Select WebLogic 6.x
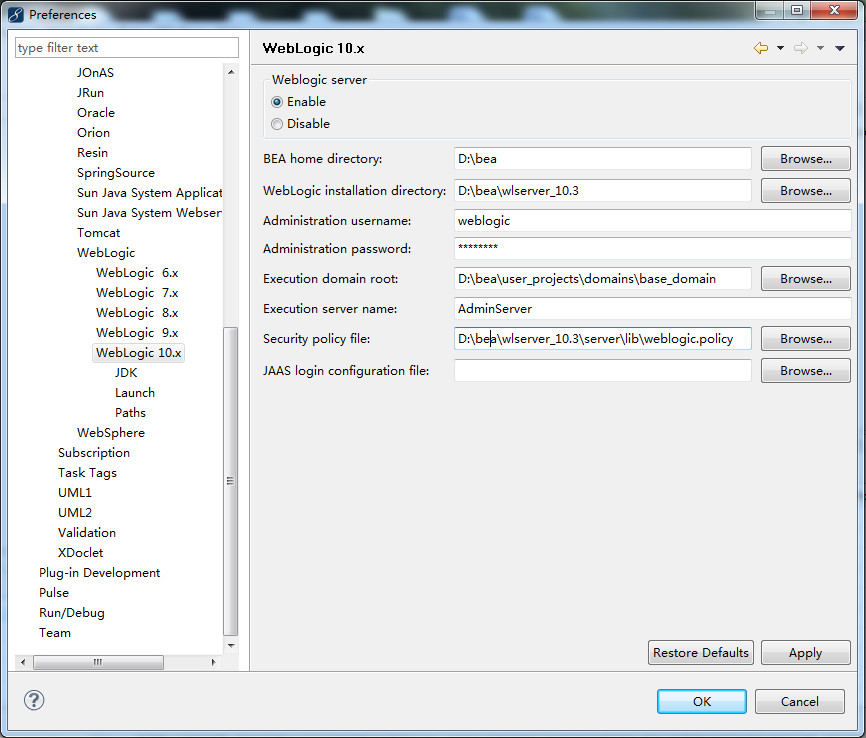The image size is (866, 738). coord(137,273)
